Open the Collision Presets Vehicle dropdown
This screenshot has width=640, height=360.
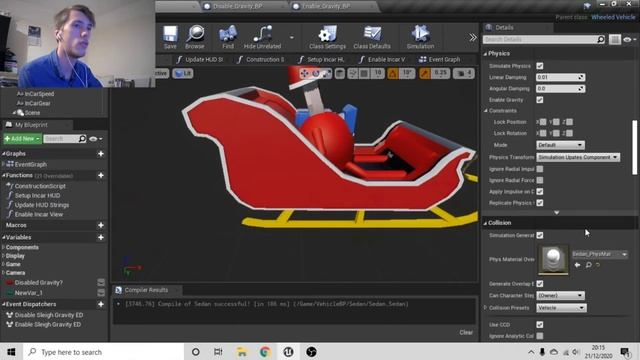click(561, 308)
